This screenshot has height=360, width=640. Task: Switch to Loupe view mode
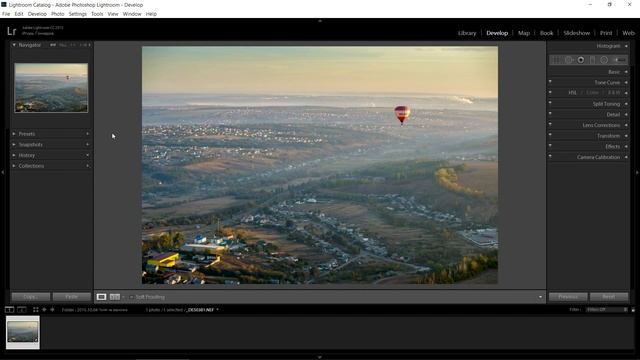pos(101,297)
